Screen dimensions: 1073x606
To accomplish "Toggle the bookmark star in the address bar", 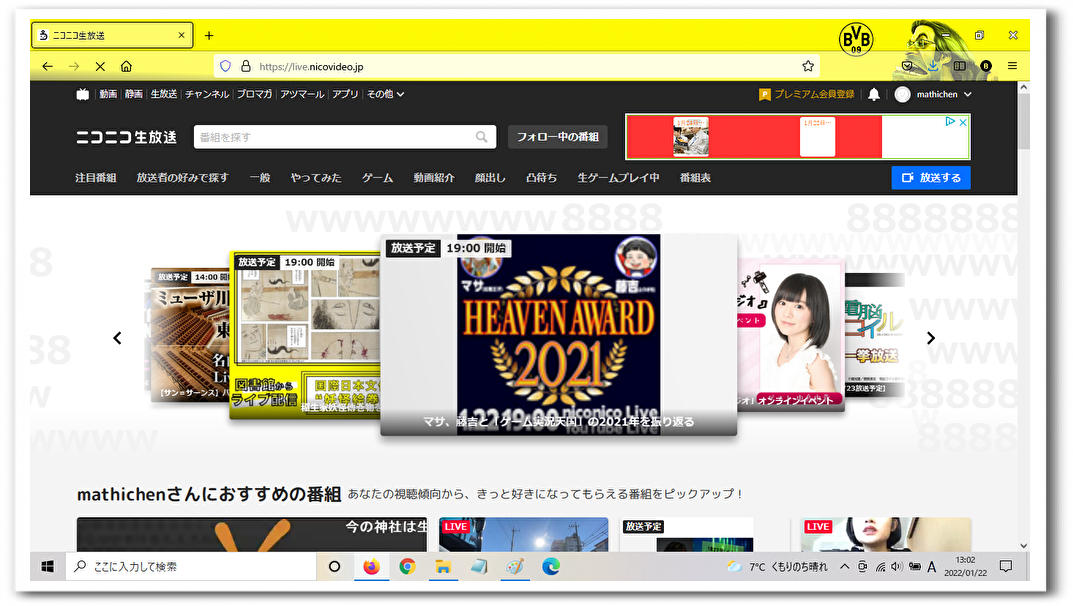I will pyautogui.click(x=807, y=65).
